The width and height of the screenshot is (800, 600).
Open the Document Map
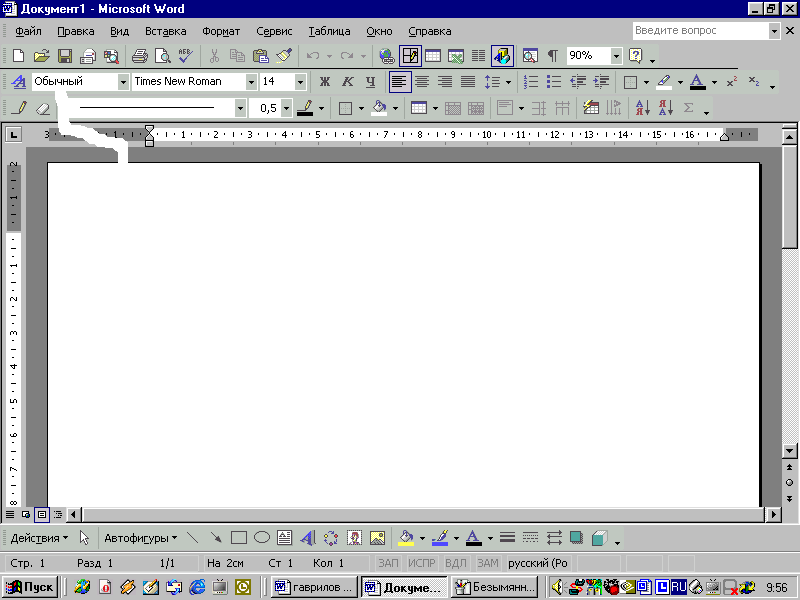(530, 55)
